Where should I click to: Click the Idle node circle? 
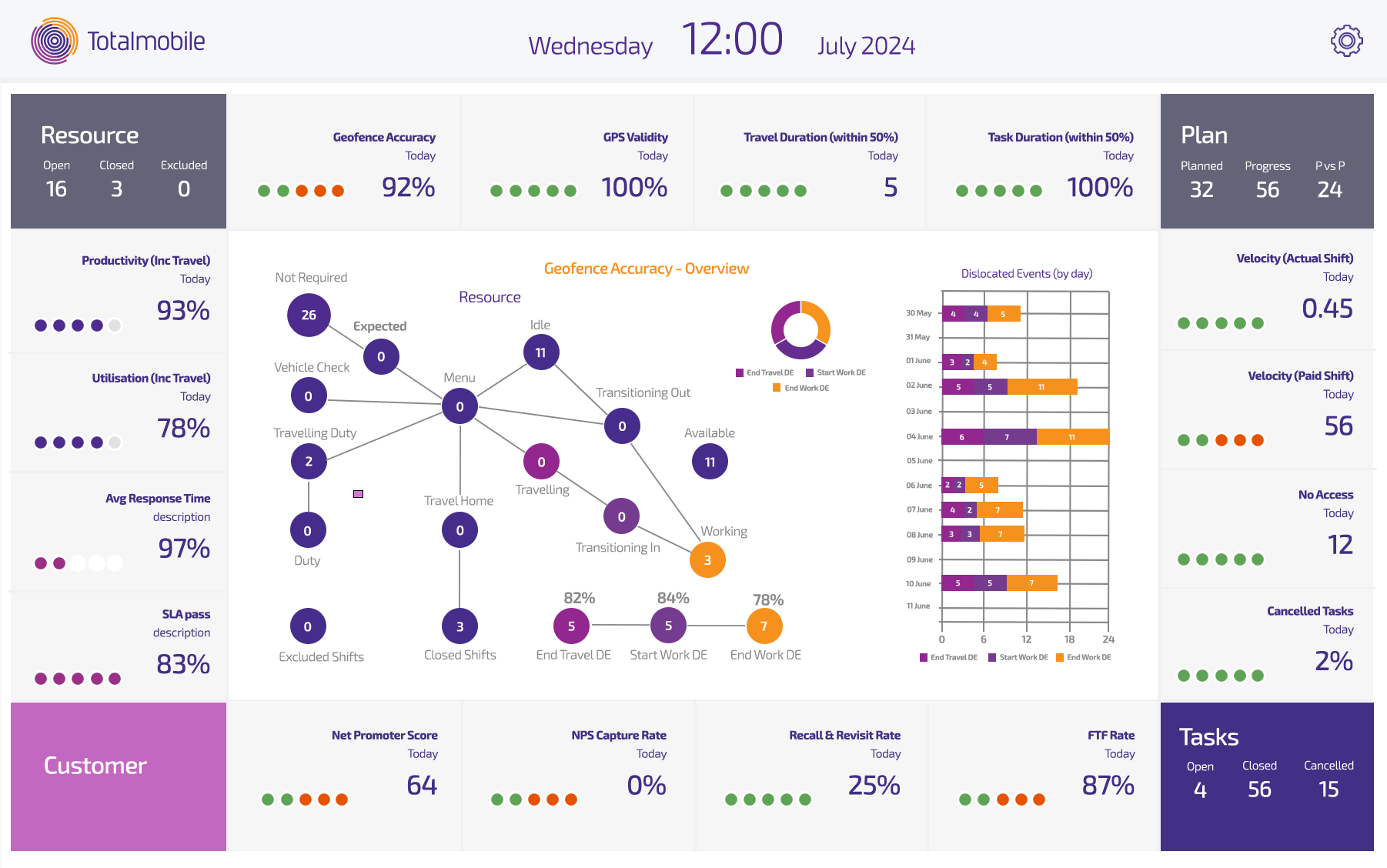(541, 352)
